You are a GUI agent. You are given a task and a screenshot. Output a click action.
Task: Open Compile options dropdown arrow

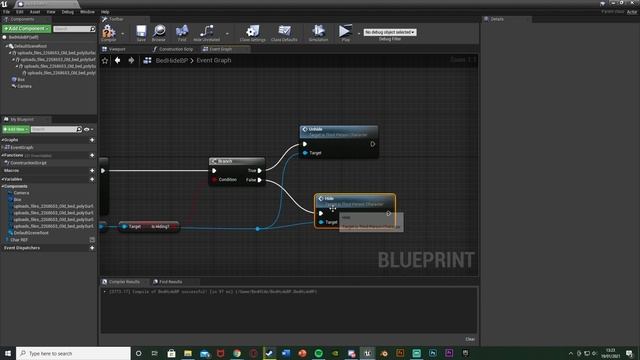coord(122,33)
